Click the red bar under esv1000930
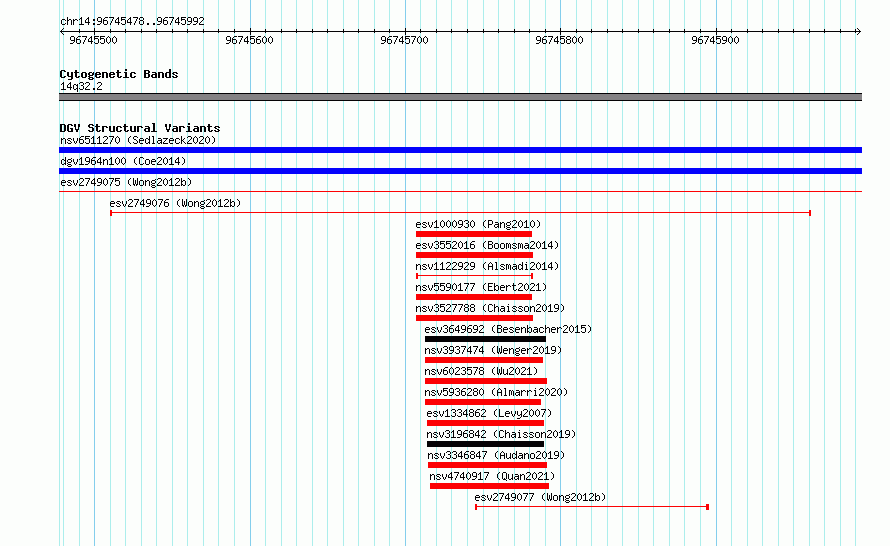Viewport: 890px width, 546px height. tap(474, 234)
